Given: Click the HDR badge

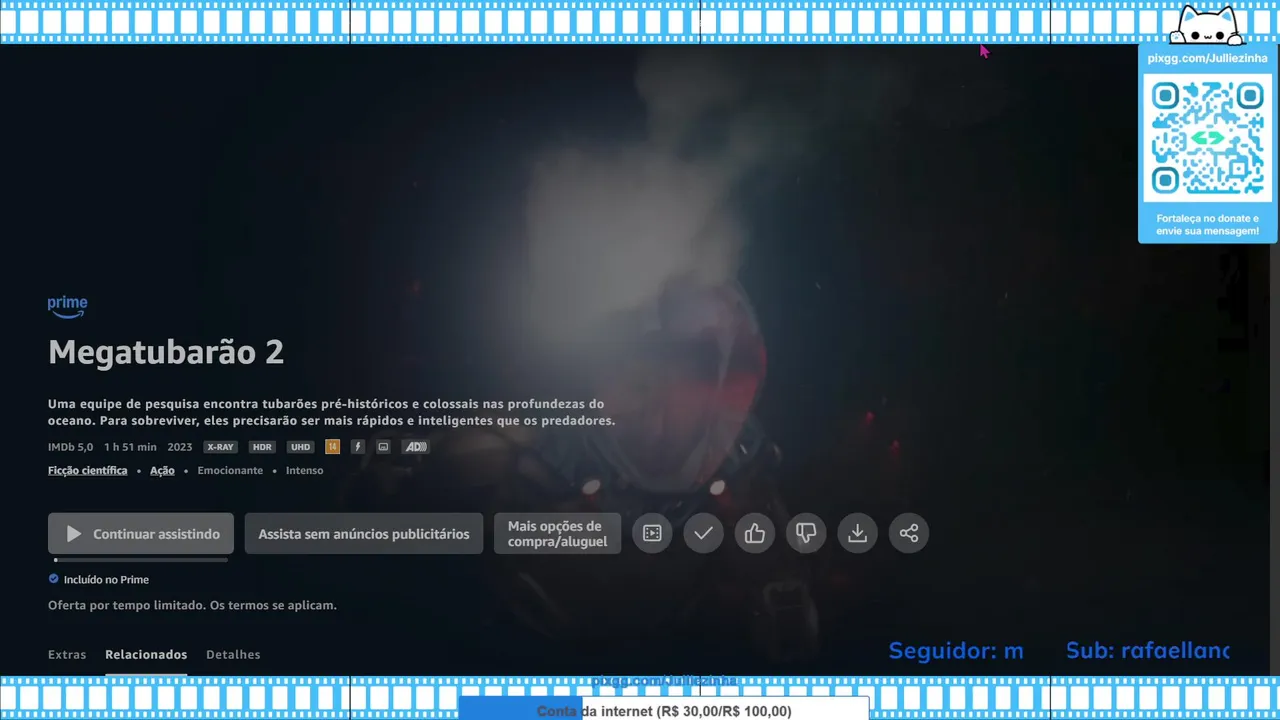Looking at the screenshot, I should pyautogui.click(x=262, y=447).
